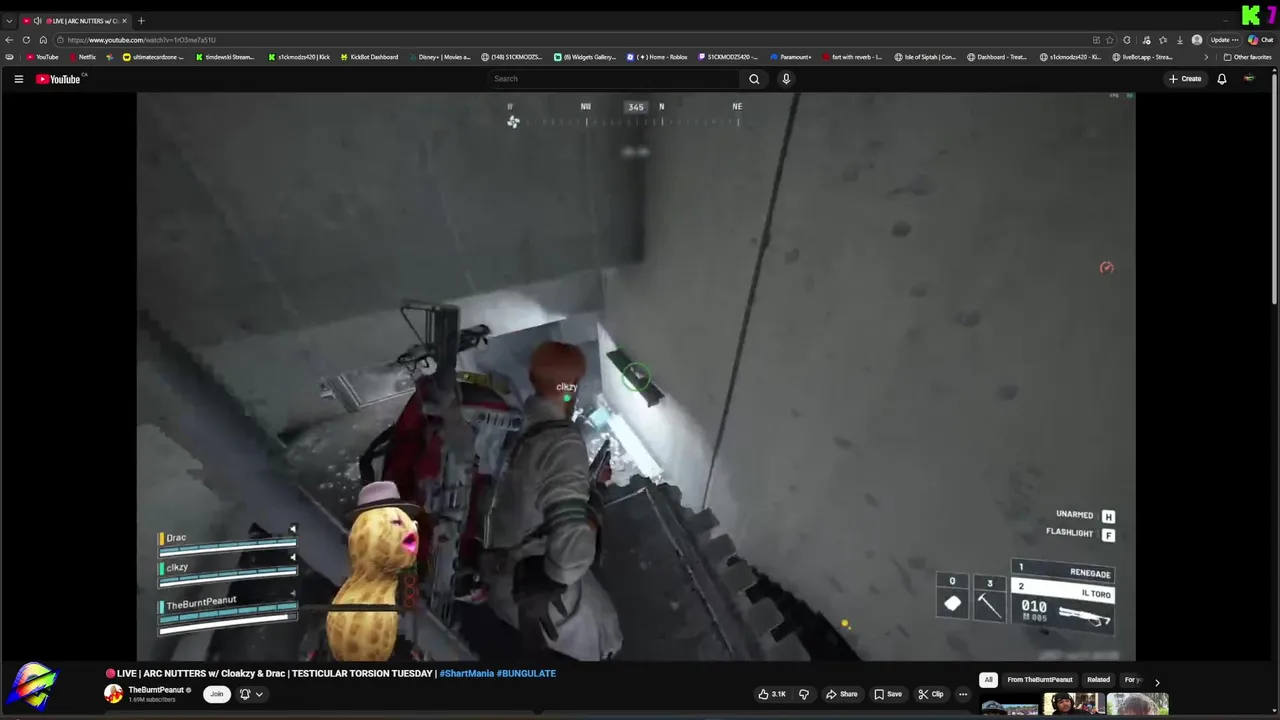The width and height of the screenshot is (1280, 720).
Task: Go back with browser back arrow
Action: (9, 40)
